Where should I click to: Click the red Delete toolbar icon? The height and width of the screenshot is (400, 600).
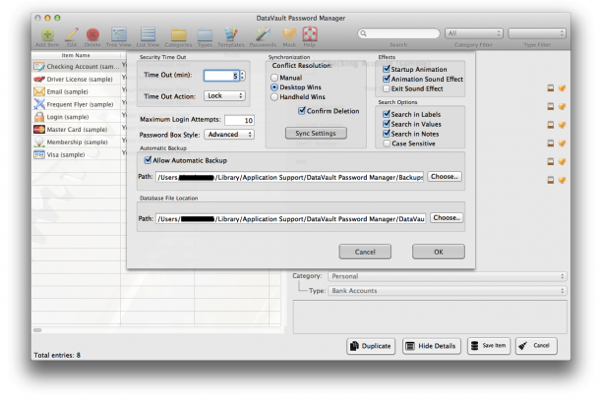pos(93,35)
